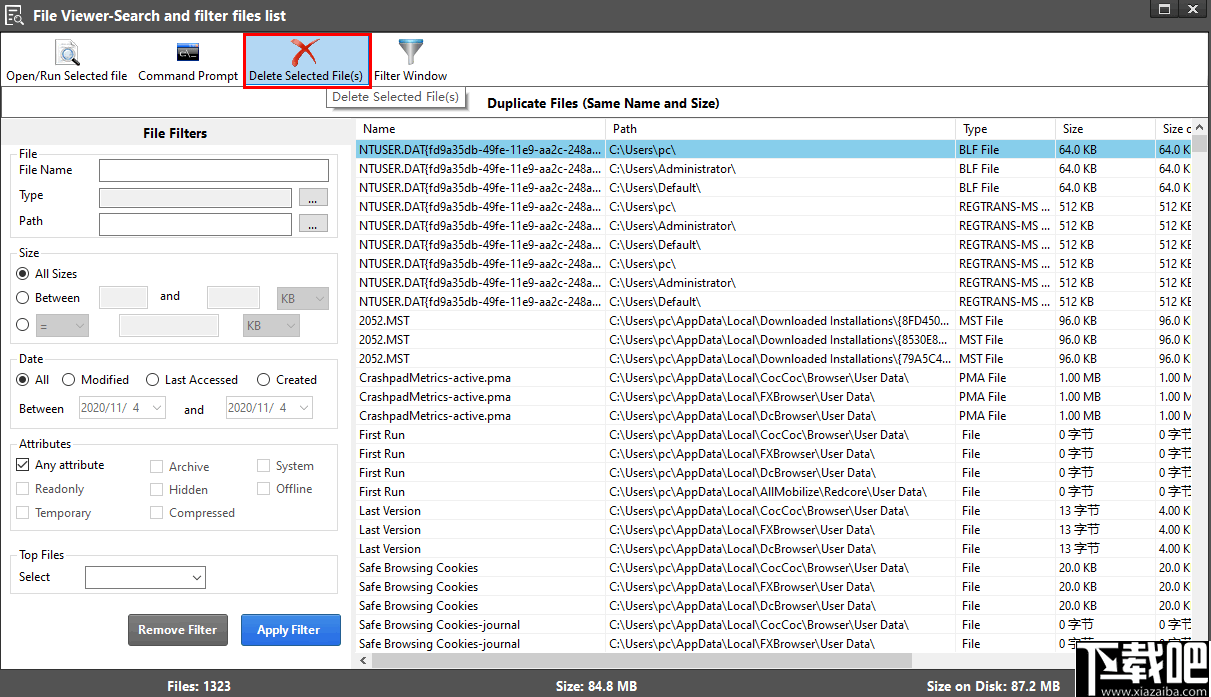
Task: Launch the Command Prompt tool
Action: tap(188, 60)
